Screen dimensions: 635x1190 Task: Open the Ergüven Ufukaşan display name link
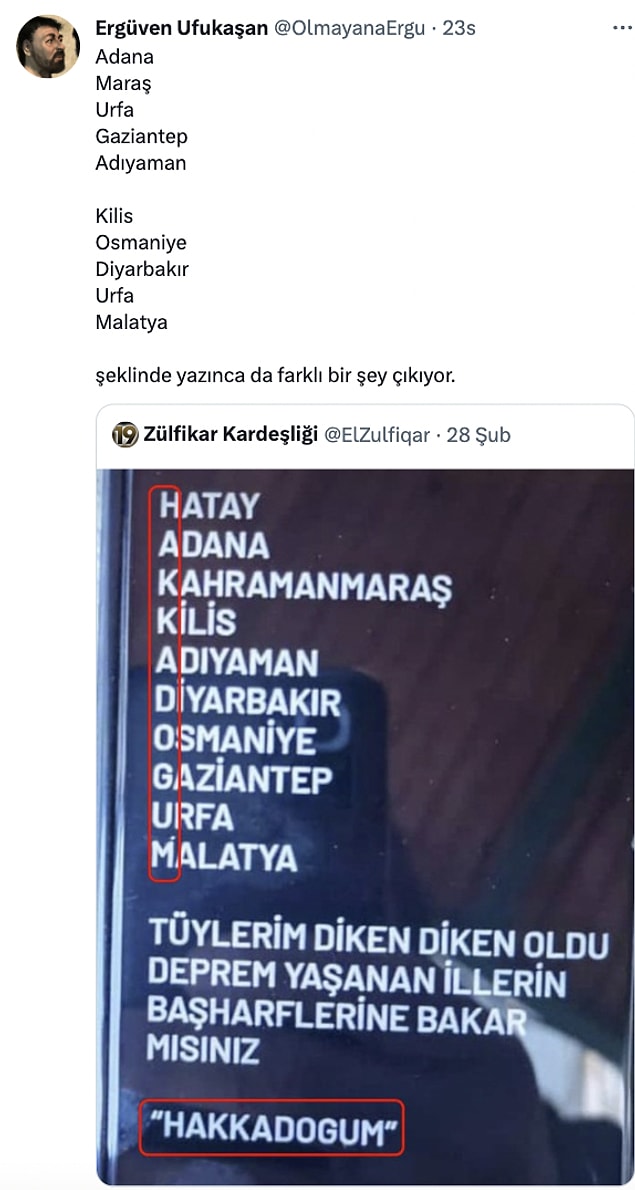pos(181,29)
